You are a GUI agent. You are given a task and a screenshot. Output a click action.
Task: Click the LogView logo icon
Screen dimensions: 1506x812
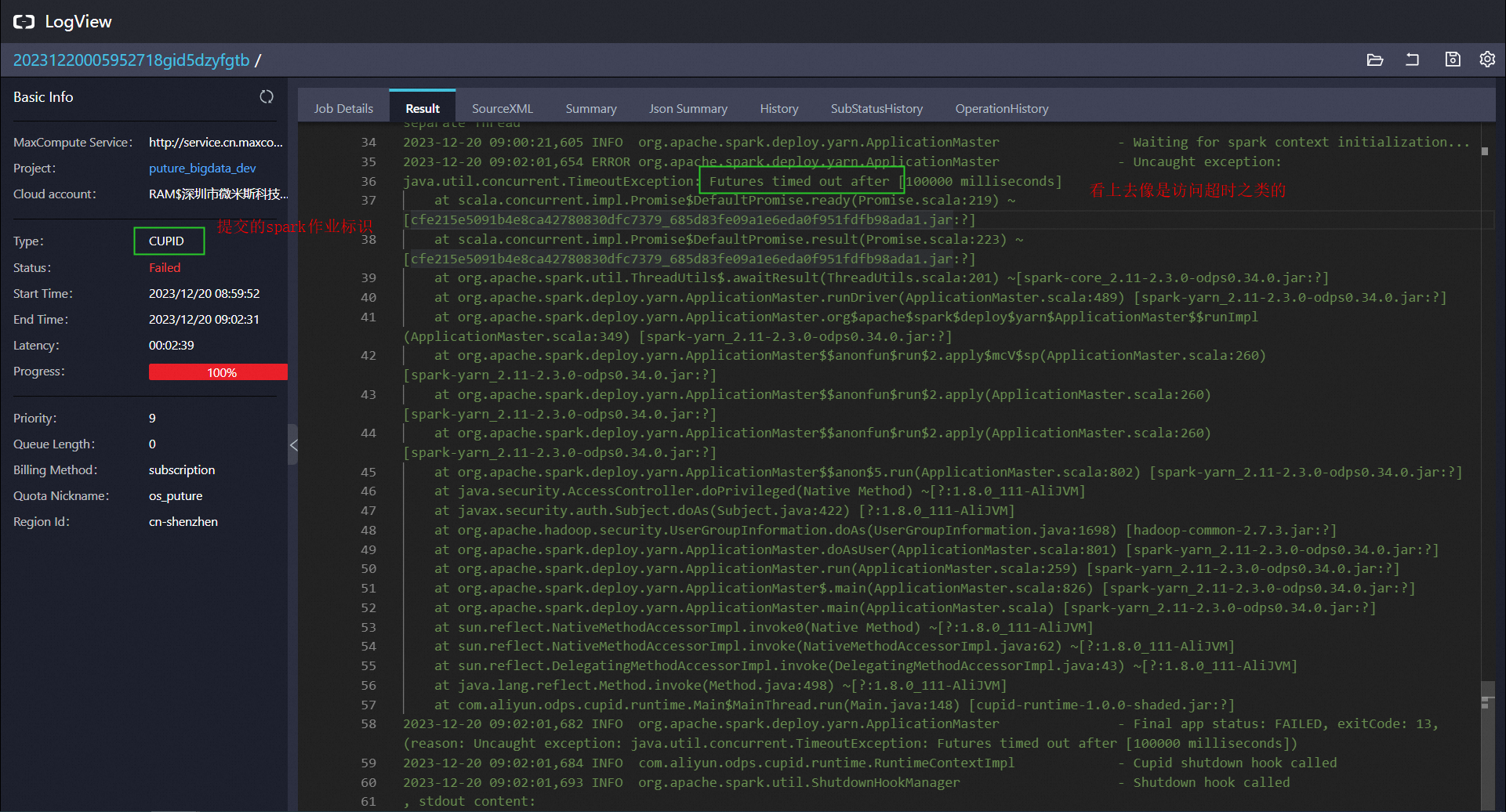click(24, 22)
